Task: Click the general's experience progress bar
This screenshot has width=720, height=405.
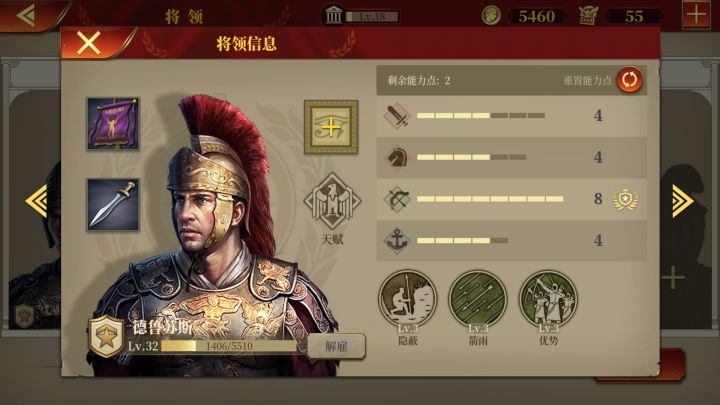Action: click(229, 346)
